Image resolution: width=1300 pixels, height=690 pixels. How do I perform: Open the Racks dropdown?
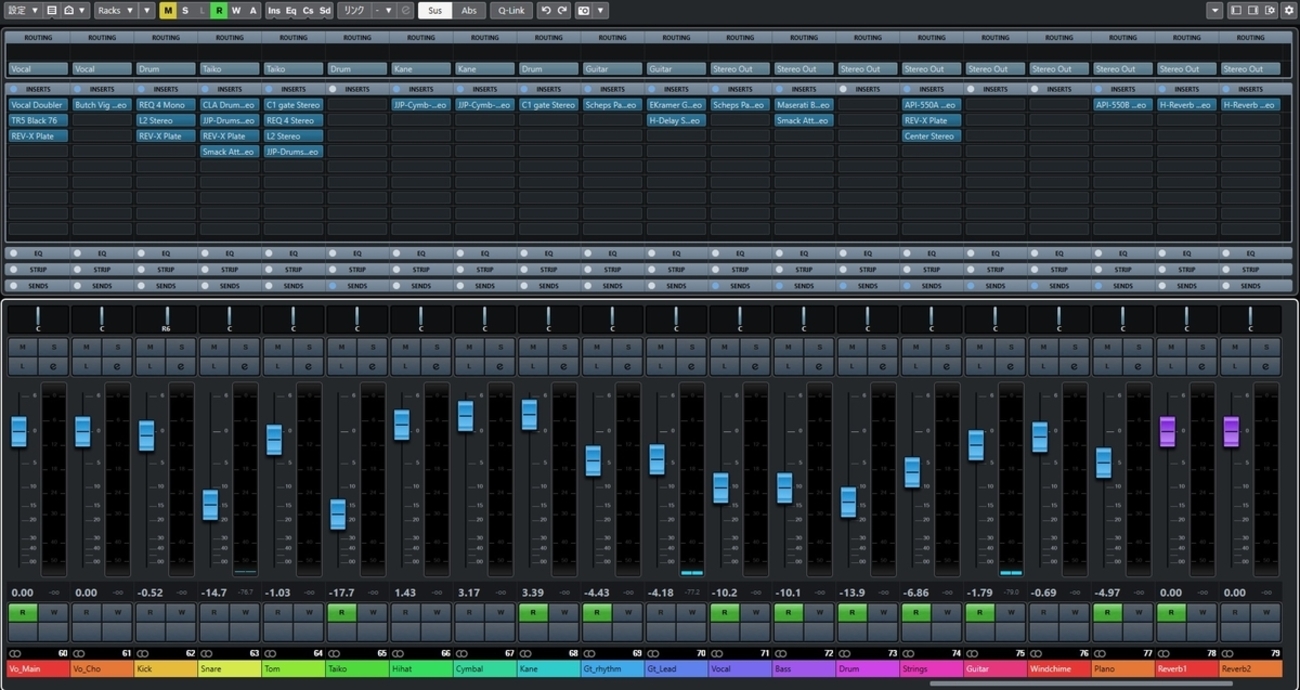tap(115, 11)
